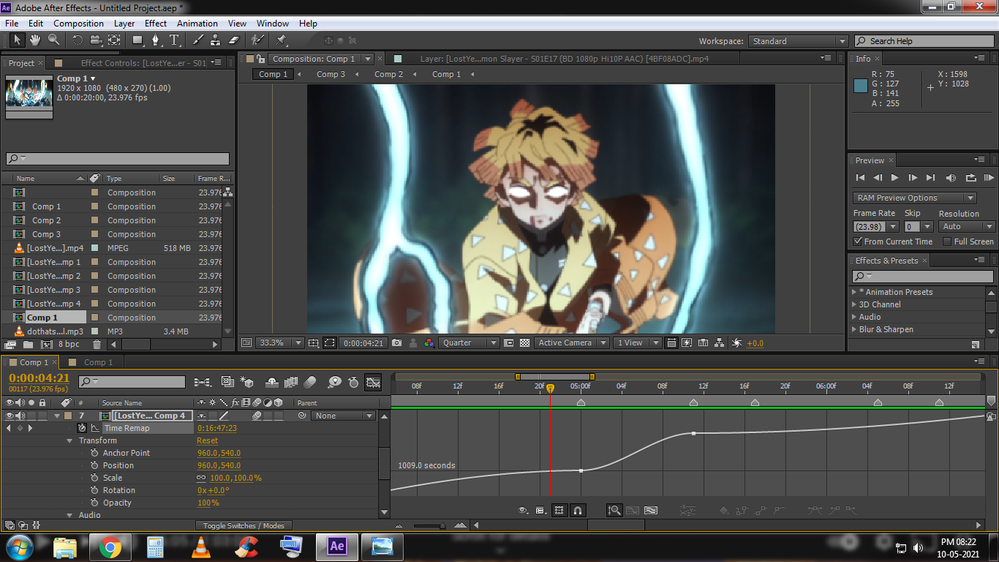
Task: Click the 8 bpc color depth button
Action: [69, 344]
